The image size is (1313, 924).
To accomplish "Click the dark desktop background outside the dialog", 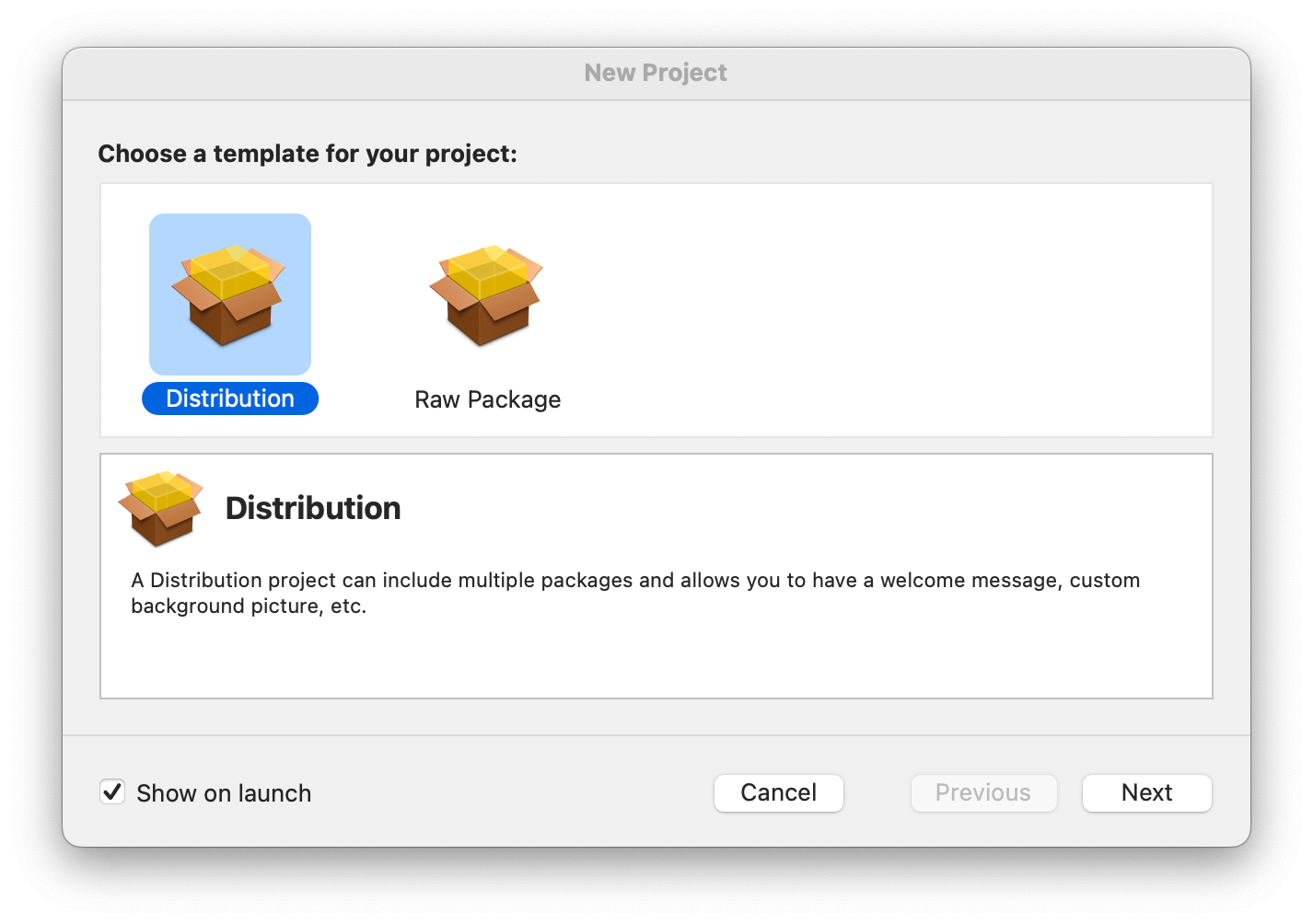I will click(x=656, y=888).
